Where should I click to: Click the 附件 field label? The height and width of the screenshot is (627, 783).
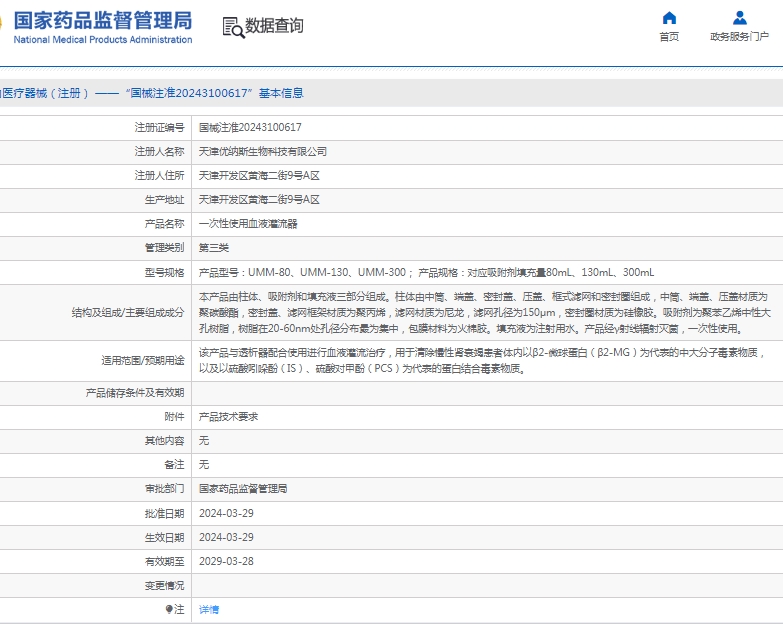[x=174, y=417]
